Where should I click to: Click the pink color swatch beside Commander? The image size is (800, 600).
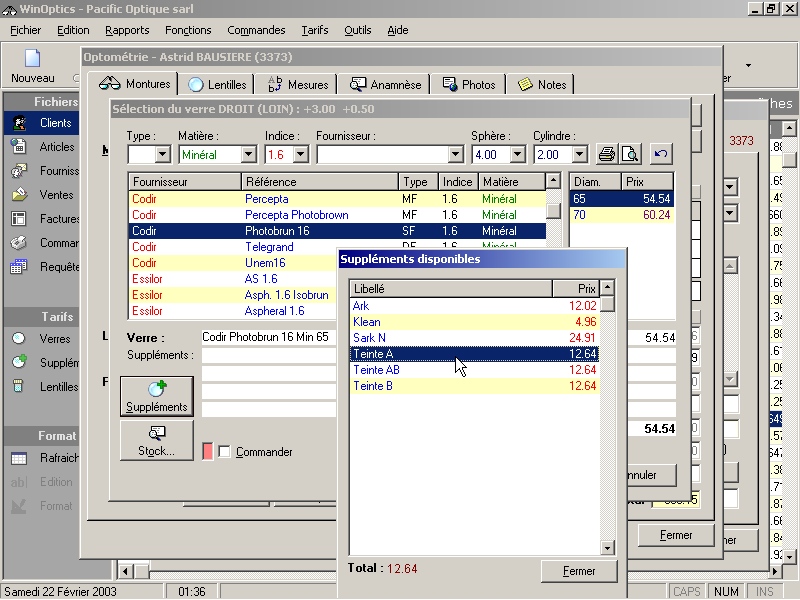[208, 452]
